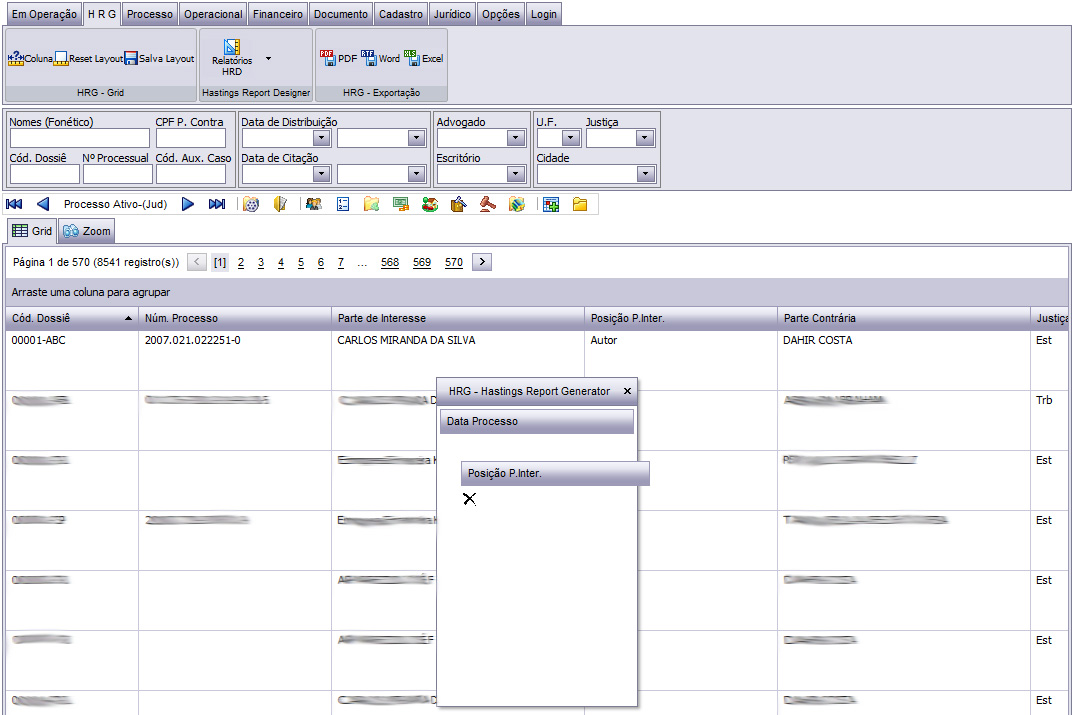Jump to last page 570
1073x715 pixels.
(454, 263)
